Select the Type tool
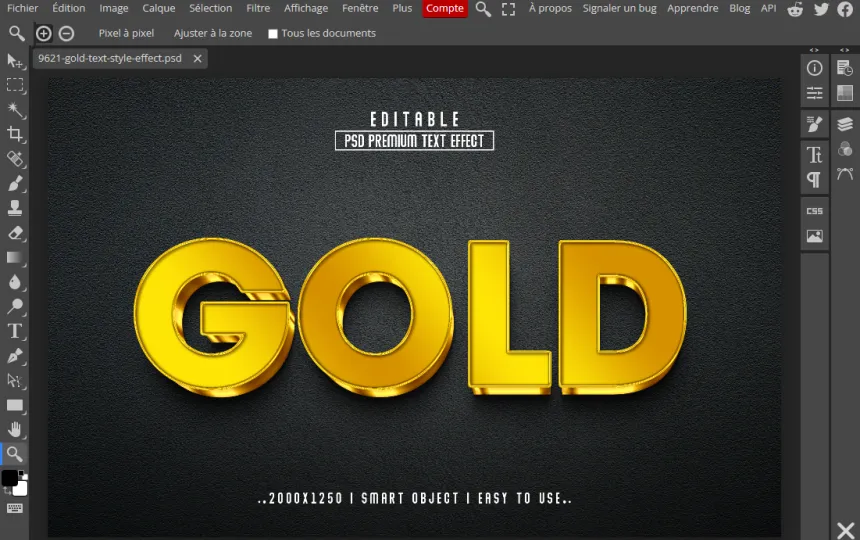The width and height of the screenshot is (860, 540). coord(15,331)
